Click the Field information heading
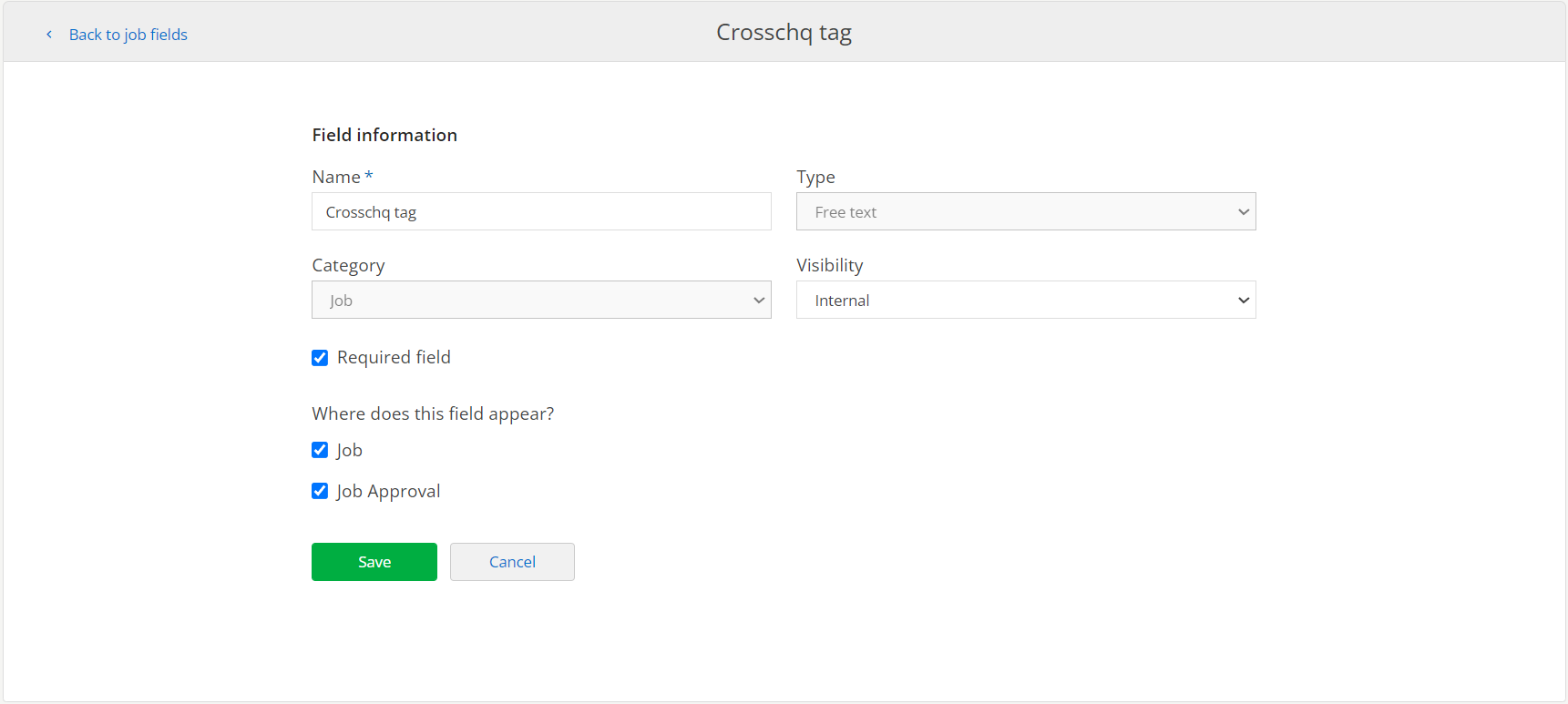This screenshot has width=1568, height=704. tap(384, 135)
